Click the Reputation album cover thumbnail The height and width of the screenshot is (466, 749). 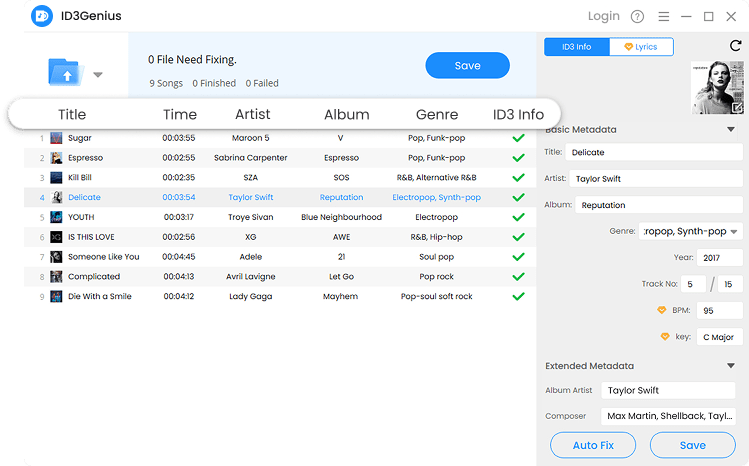pos(717,87)
